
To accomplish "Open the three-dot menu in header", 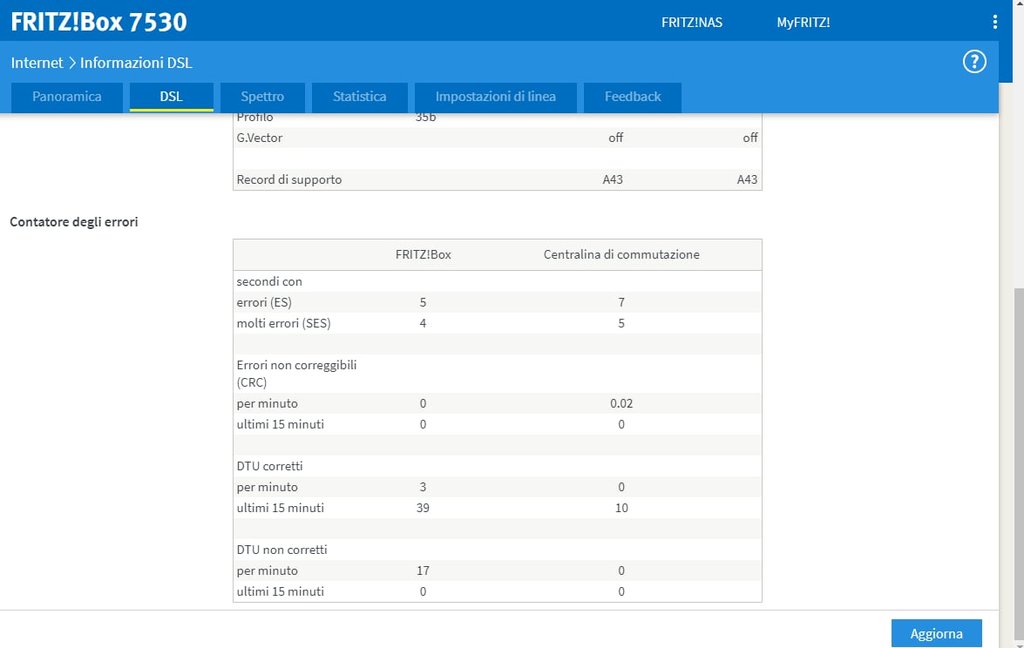I will (x=994, y=22).
